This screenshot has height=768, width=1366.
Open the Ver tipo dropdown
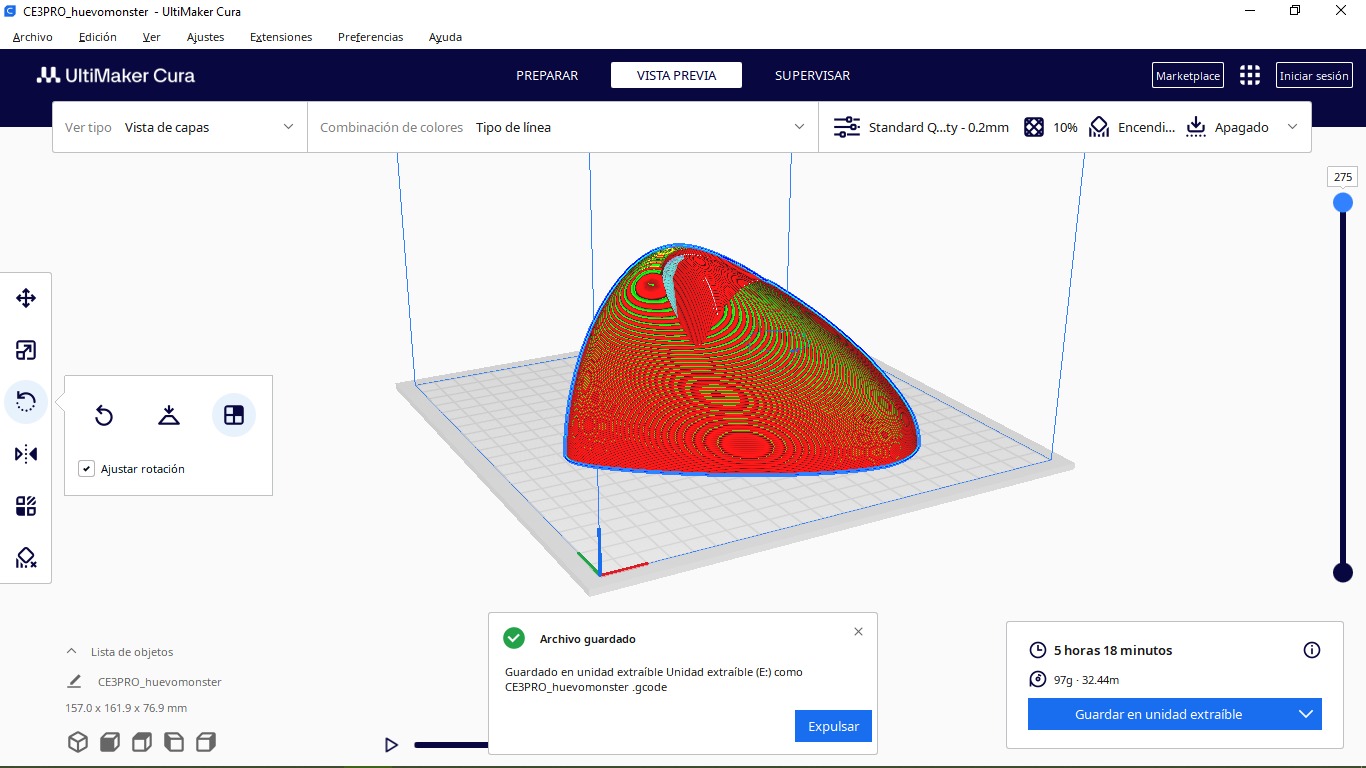[180, 127]
